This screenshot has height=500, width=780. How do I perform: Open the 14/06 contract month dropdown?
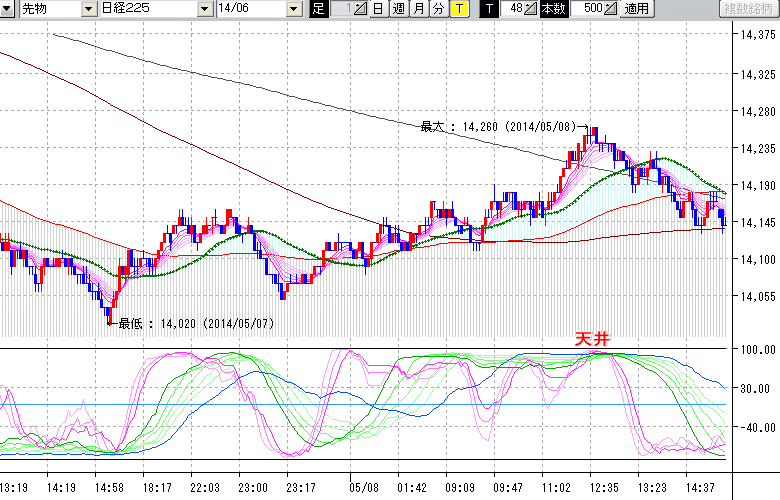[x=293, y=9]
